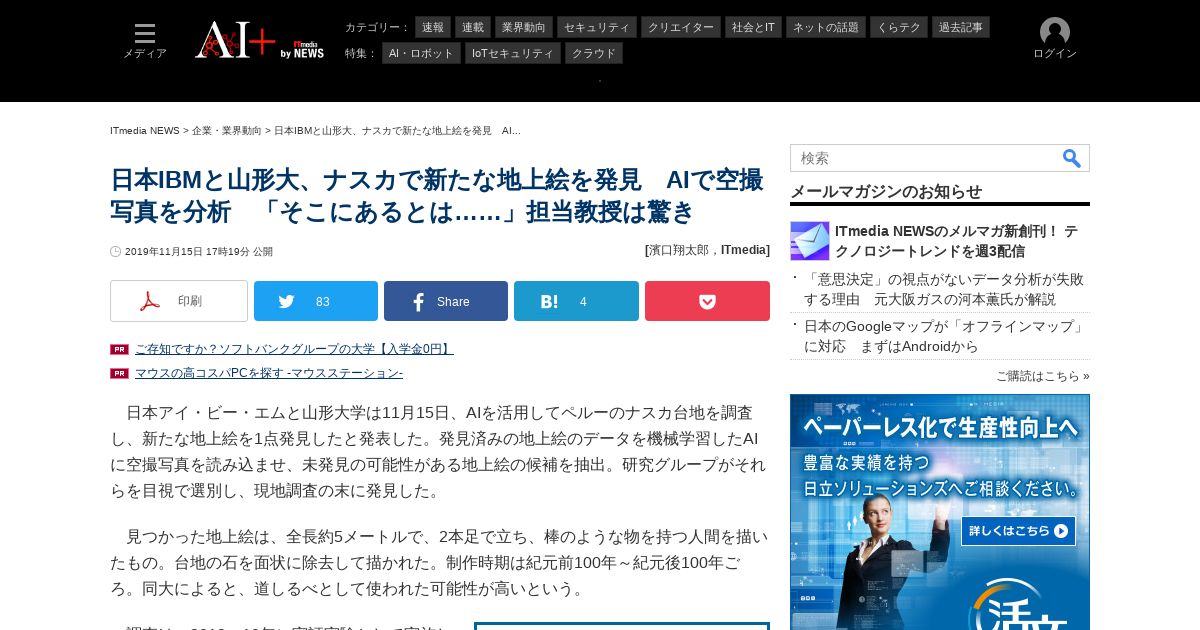Open the ペーパーレス化で生産性向上へ ad banner

[x=940, y=512]
